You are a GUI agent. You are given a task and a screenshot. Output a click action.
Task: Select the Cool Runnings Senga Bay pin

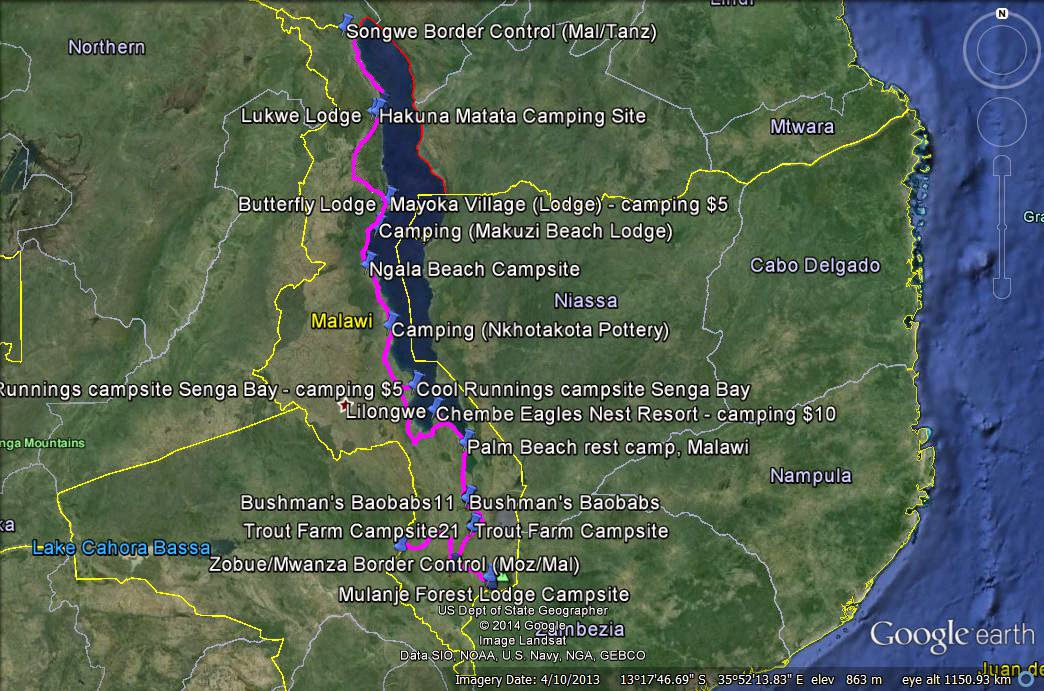[414, 381]
